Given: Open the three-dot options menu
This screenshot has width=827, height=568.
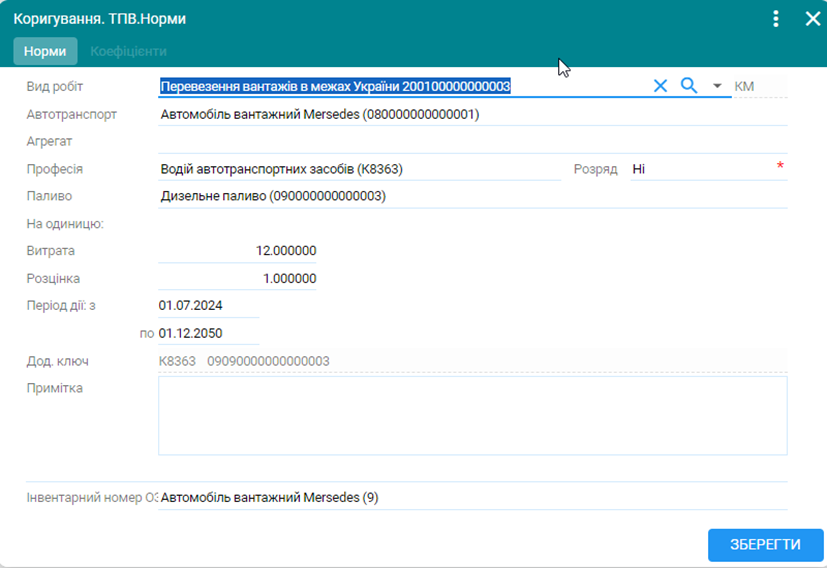Looking at the screenshot, I should click(776, 19).
